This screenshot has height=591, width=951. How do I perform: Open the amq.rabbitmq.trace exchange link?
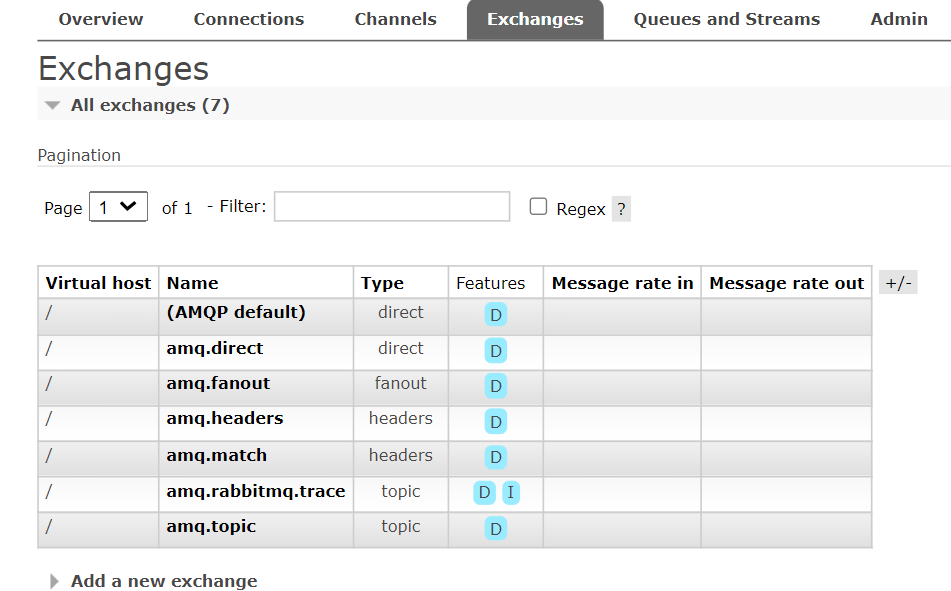(x=256, y=491)
